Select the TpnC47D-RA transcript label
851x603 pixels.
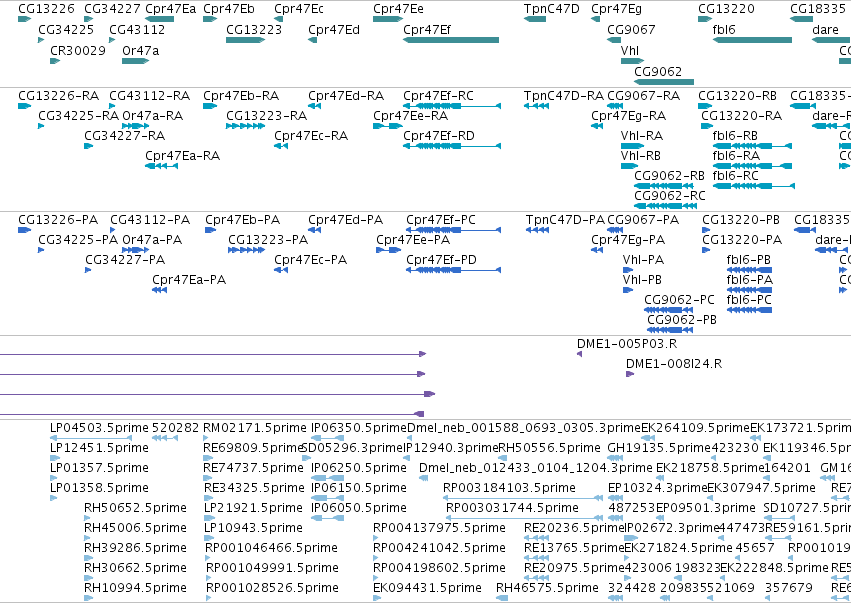[x=563, y=96]
